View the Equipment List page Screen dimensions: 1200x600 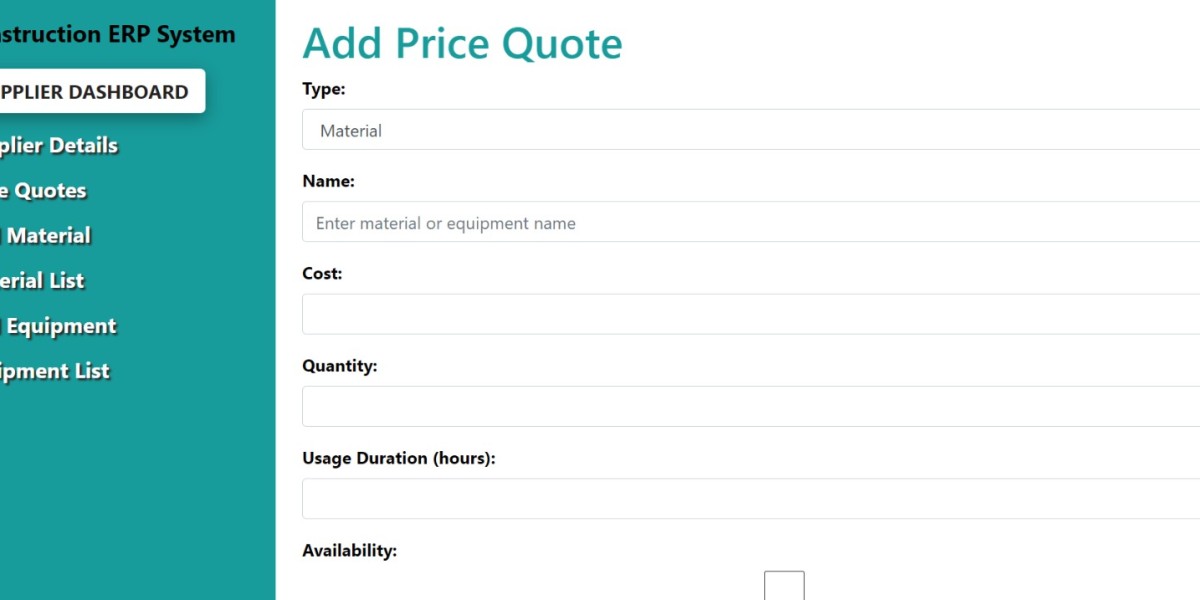pos(54,371)
